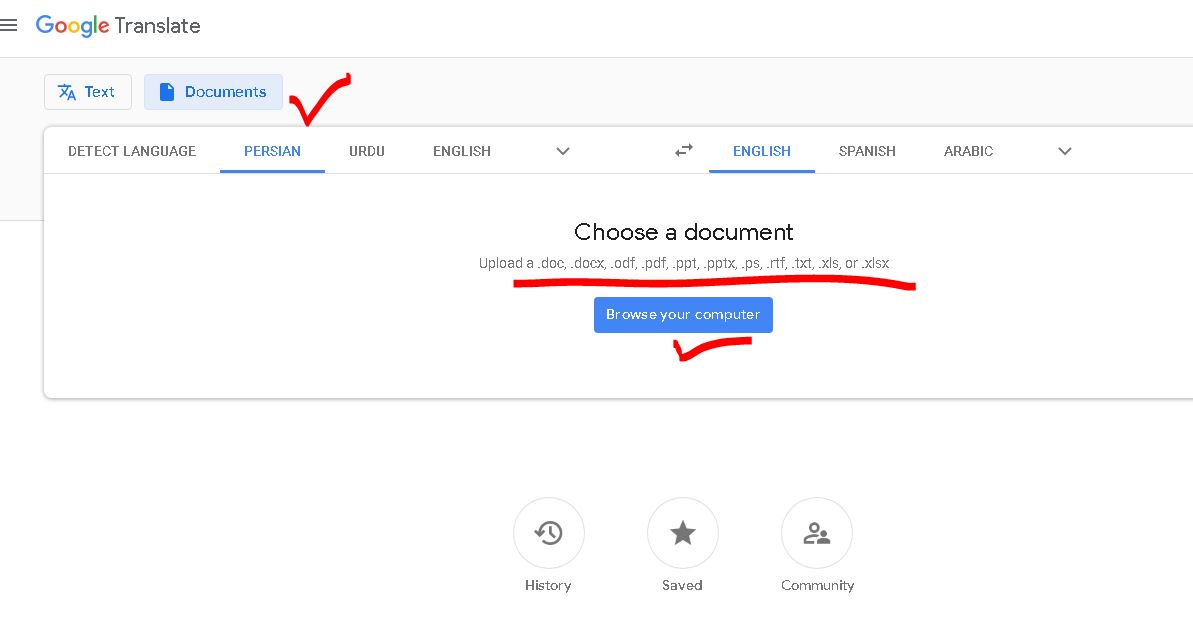Open translation History
The height and width of the screenshot is (623, 1193).
point(548,534)
